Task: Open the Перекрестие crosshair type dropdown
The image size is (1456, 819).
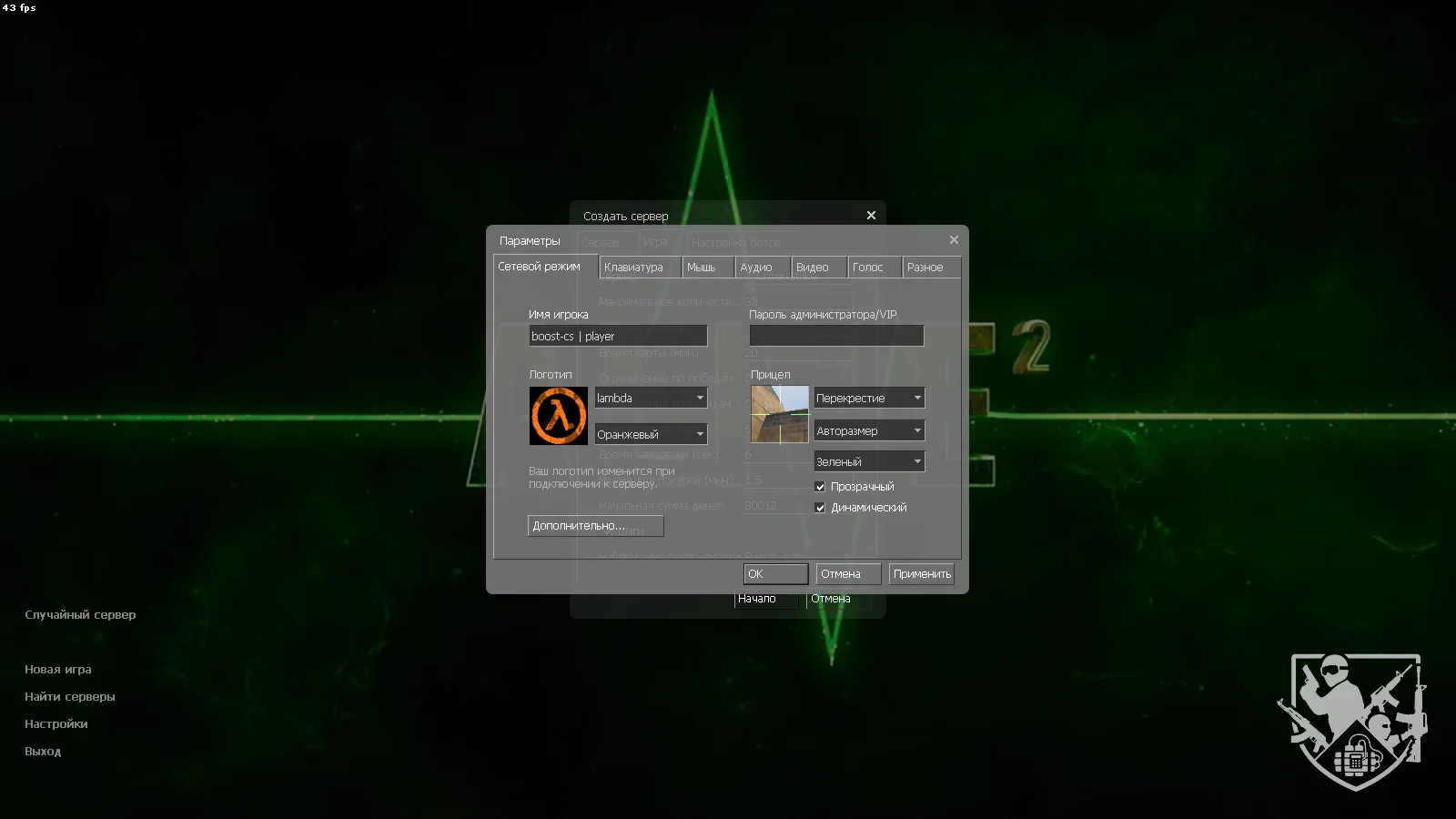Action: point(869,399)
